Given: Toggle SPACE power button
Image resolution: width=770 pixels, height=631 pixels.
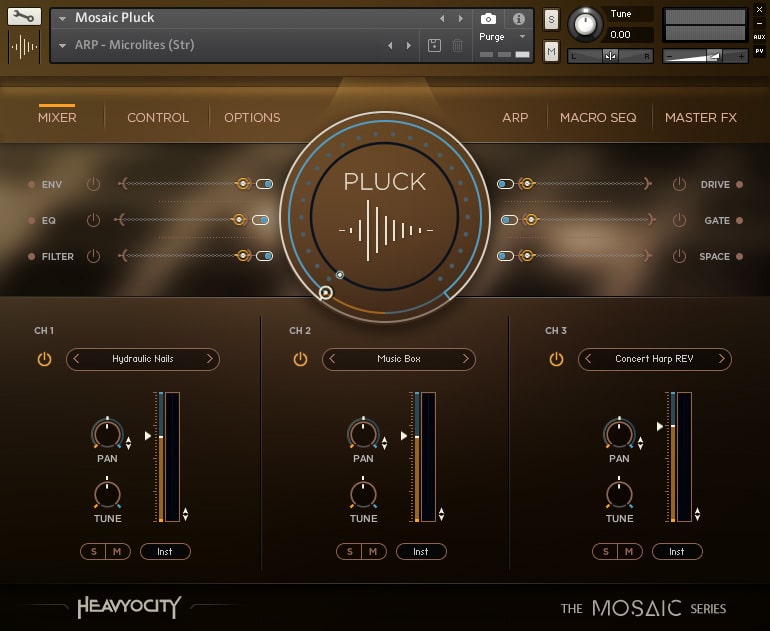Looking at the screenshot, I should pos(679,256).
